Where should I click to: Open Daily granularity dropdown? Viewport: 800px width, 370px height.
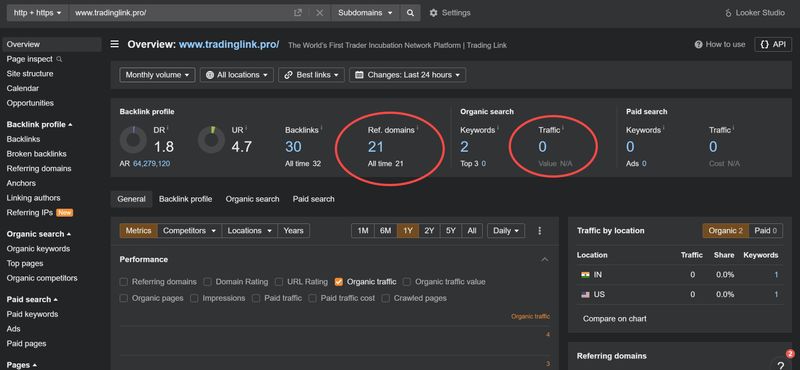pos(506,231)
